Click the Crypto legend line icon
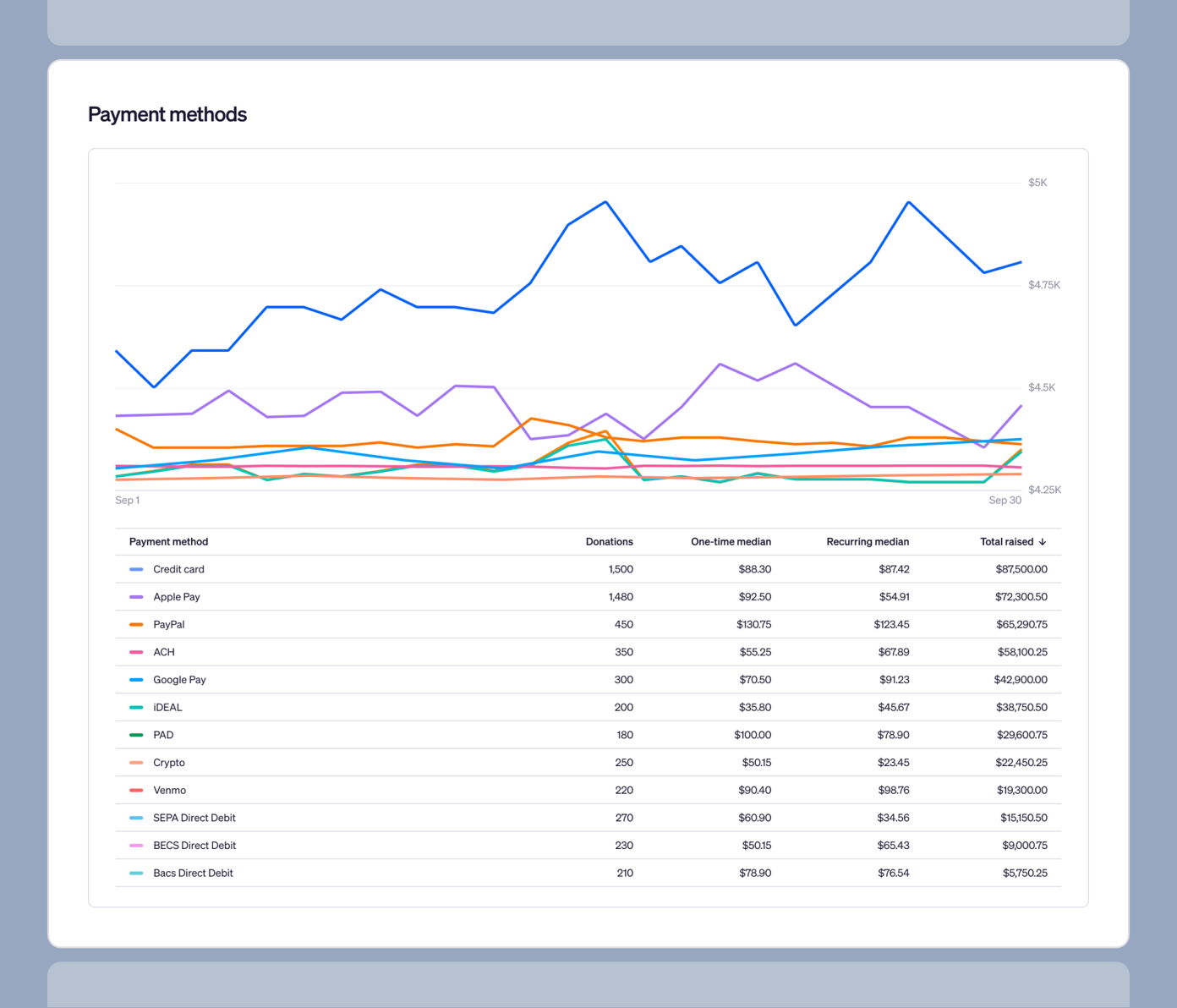 click(137, 762)
